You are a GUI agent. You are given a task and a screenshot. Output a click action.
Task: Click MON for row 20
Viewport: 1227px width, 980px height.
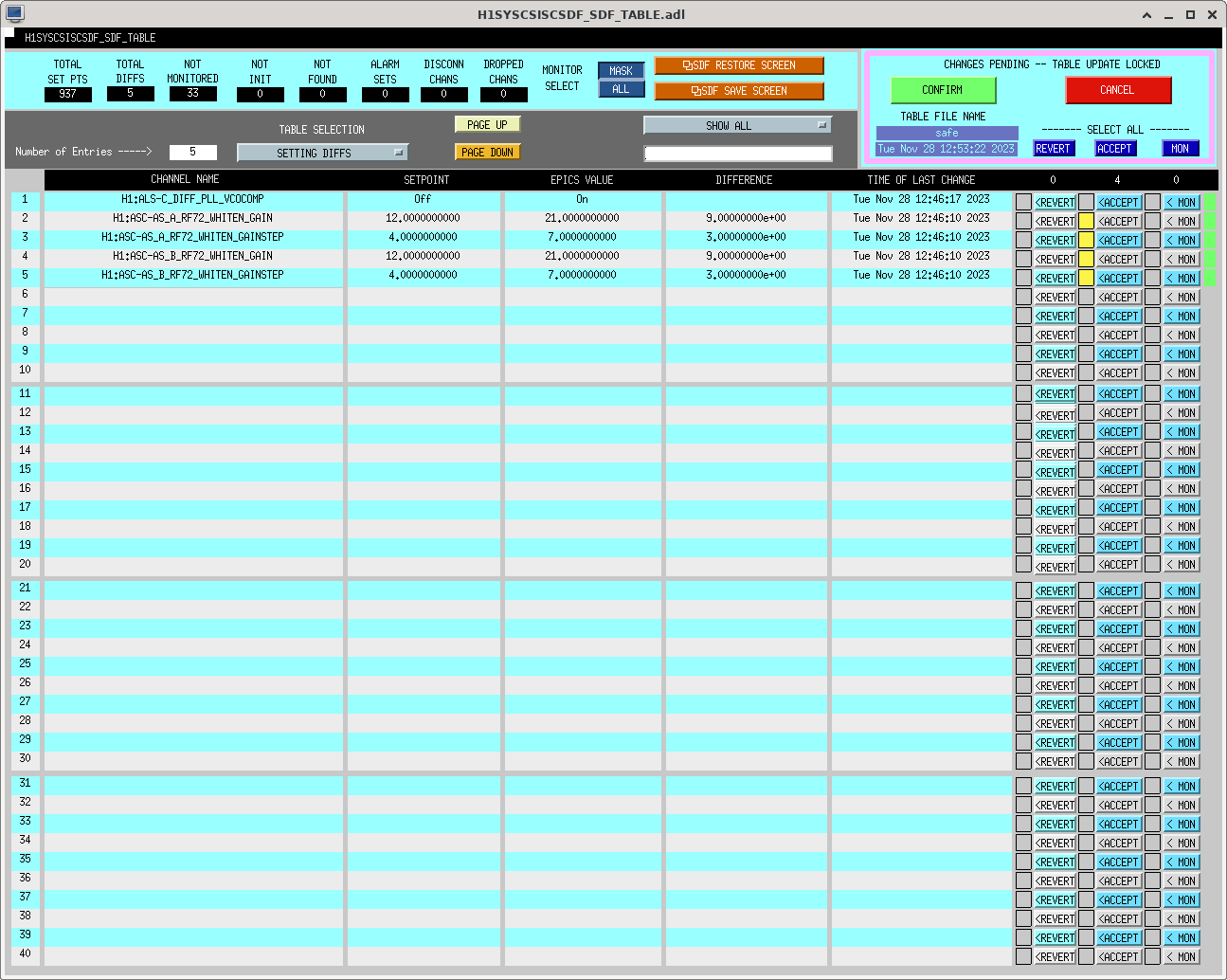click(x=1182, y=565)
